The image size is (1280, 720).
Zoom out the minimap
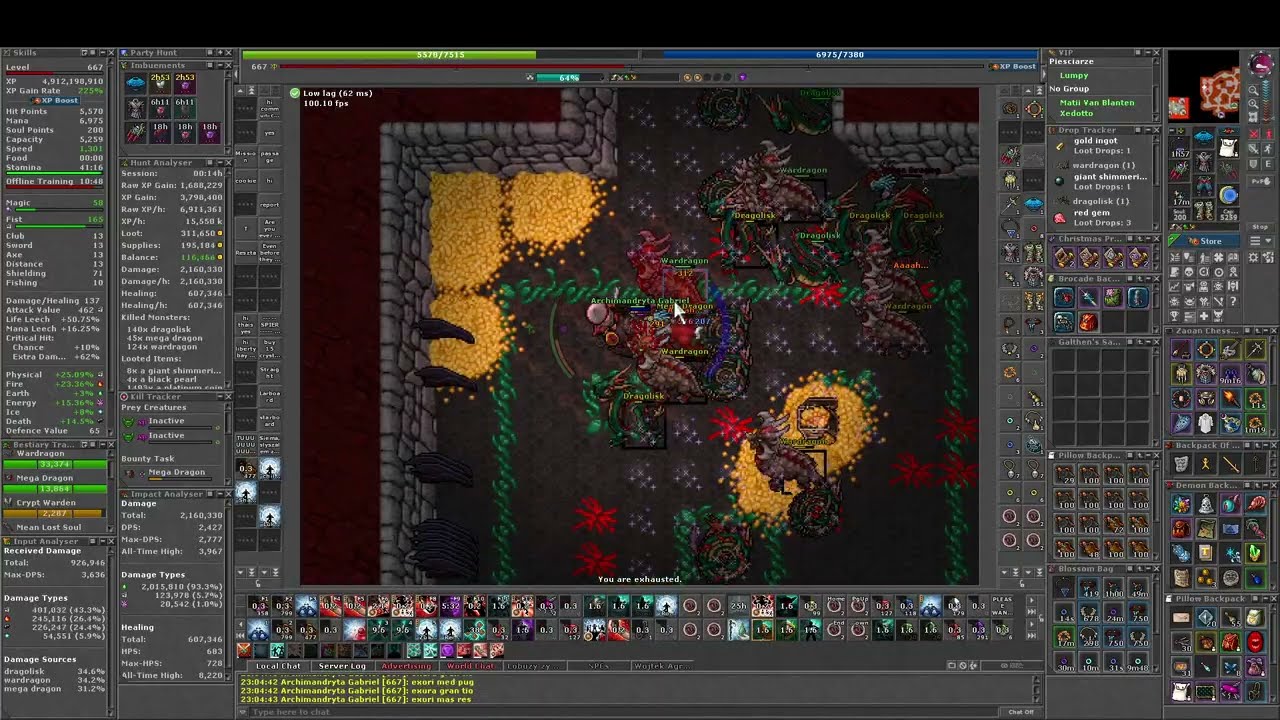pyautogui.click(x=1254, y=90)
